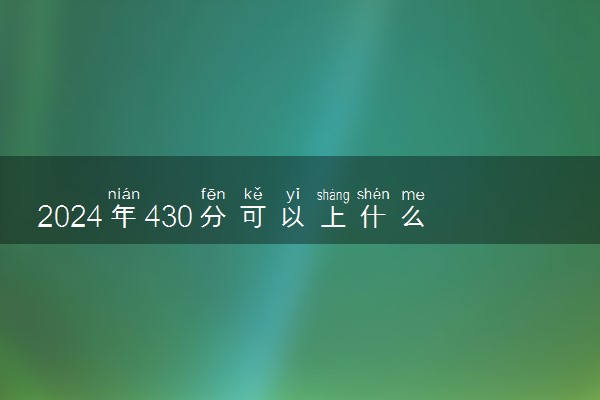This screenshot has width=600, height=400.
Task: Click the character "么"
Action: pyautogui.click(x=413, y=217)
